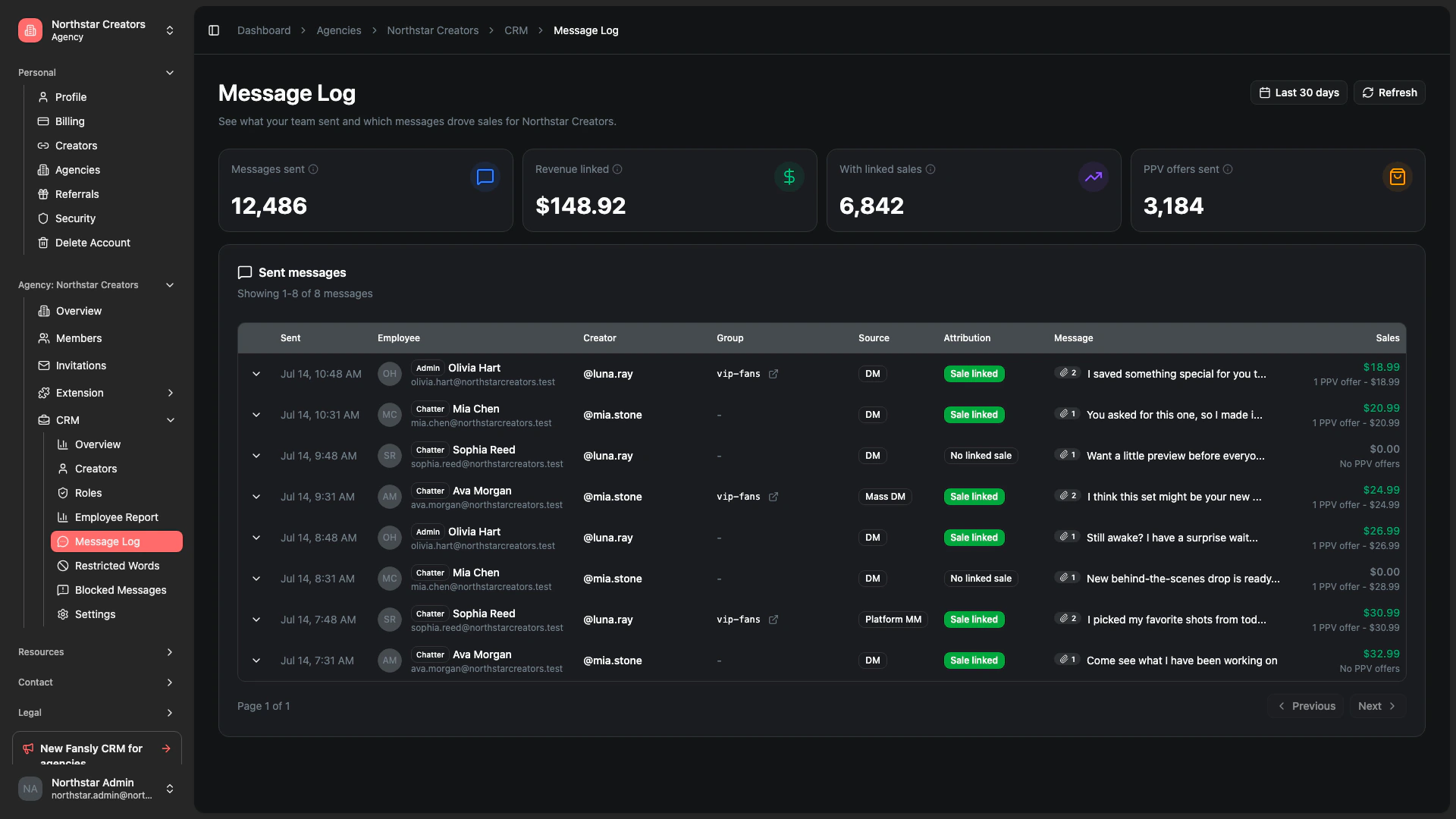Click the OH avatar in 10:48 AM row
This screenshot has width=1456, height=819.
click(390, 374)
